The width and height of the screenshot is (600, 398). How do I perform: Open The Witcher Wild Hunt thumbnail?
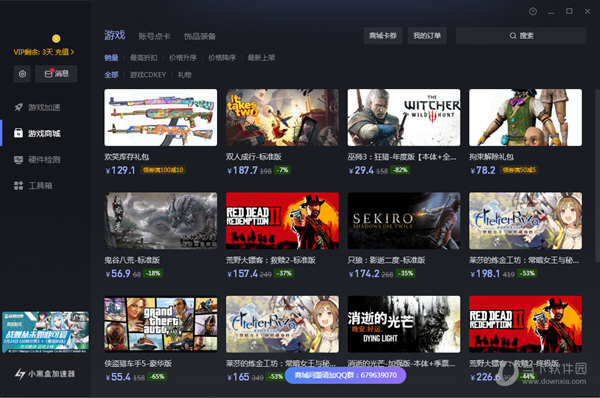(404, 117)
